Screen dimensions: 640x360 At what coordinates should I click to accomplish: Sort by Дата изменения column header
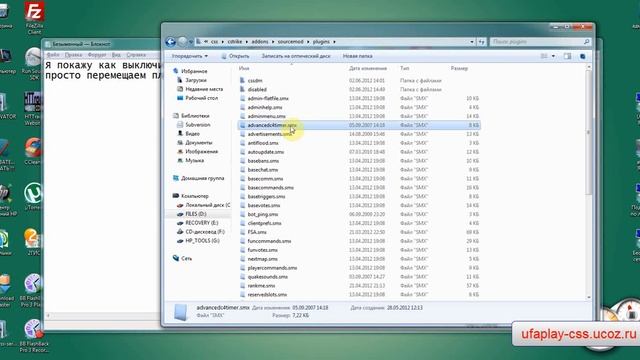pos(367,68)
